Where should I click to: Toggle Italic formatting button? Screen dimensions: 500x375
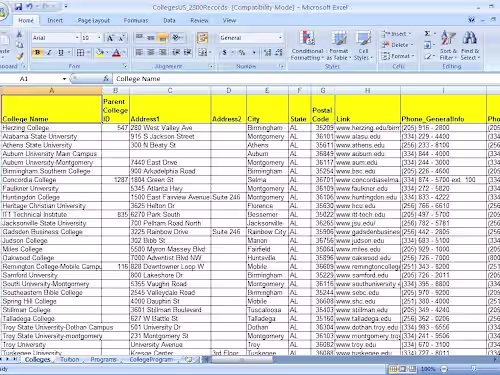click(x=49, y=52)
